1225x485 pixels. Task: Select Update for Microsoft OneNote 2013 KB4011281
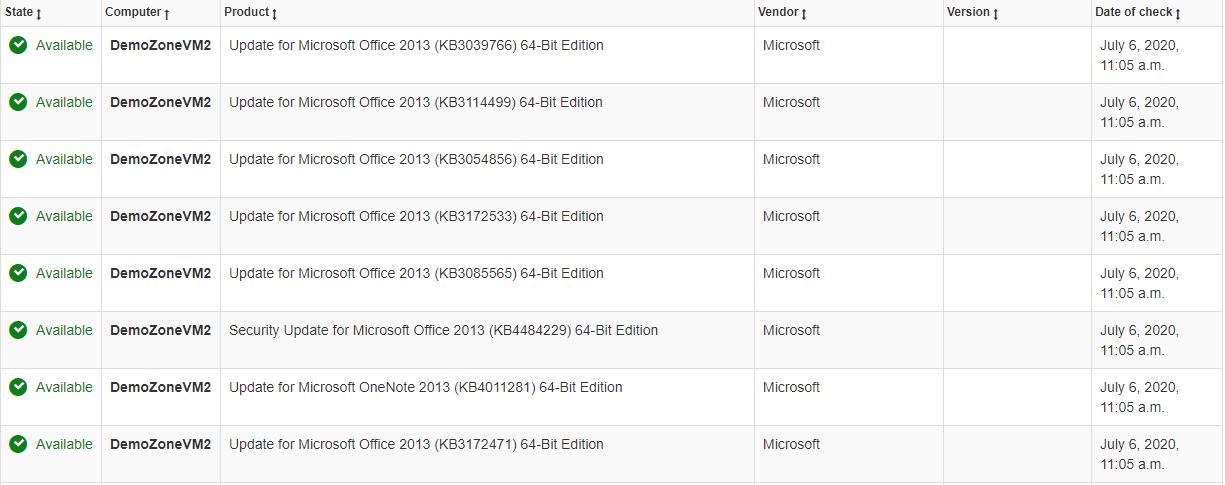pyautogui.click(x=426, y=387)
